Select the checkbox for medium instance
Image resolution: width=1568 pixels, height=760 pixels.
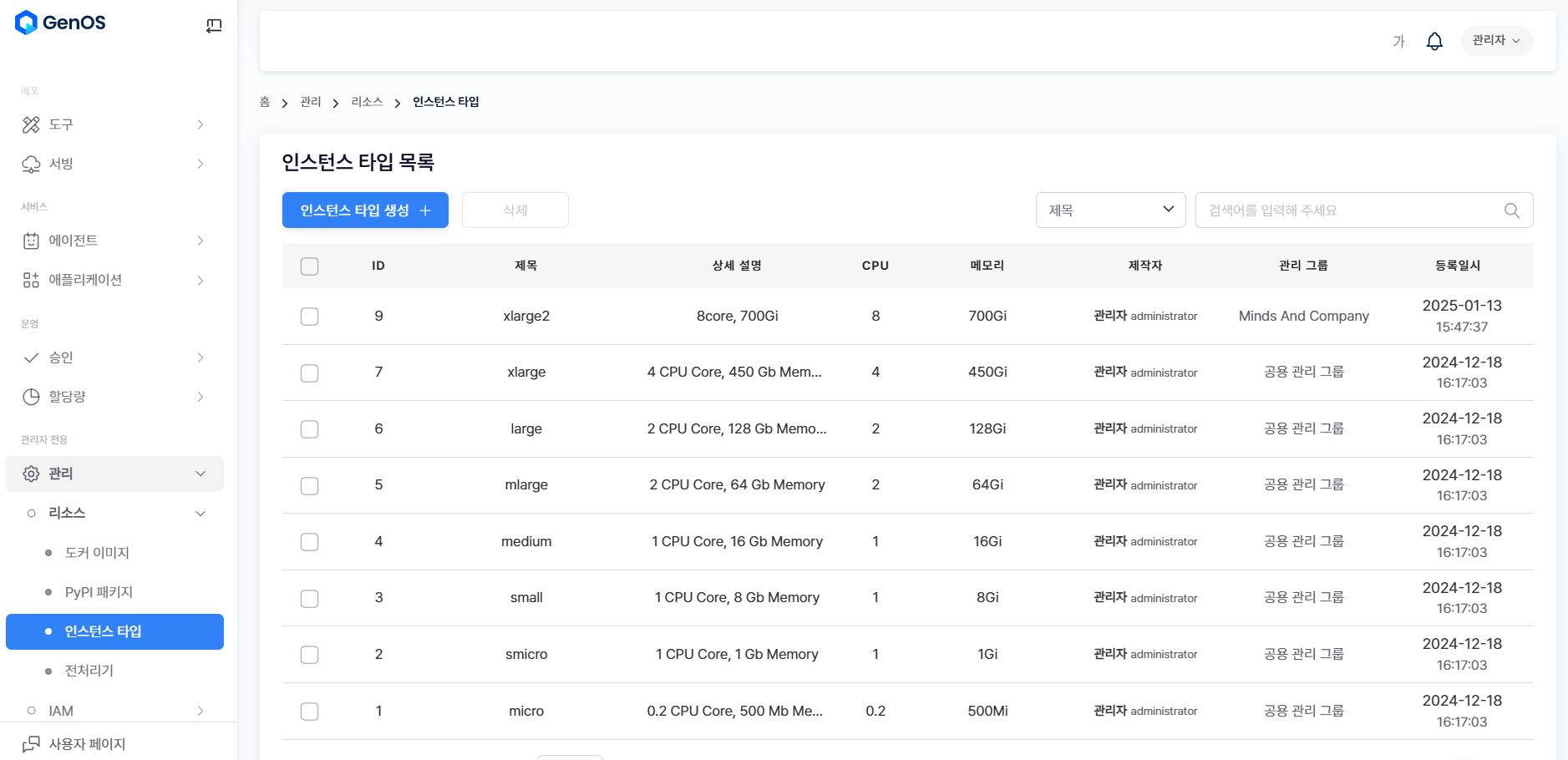(309, 542)
